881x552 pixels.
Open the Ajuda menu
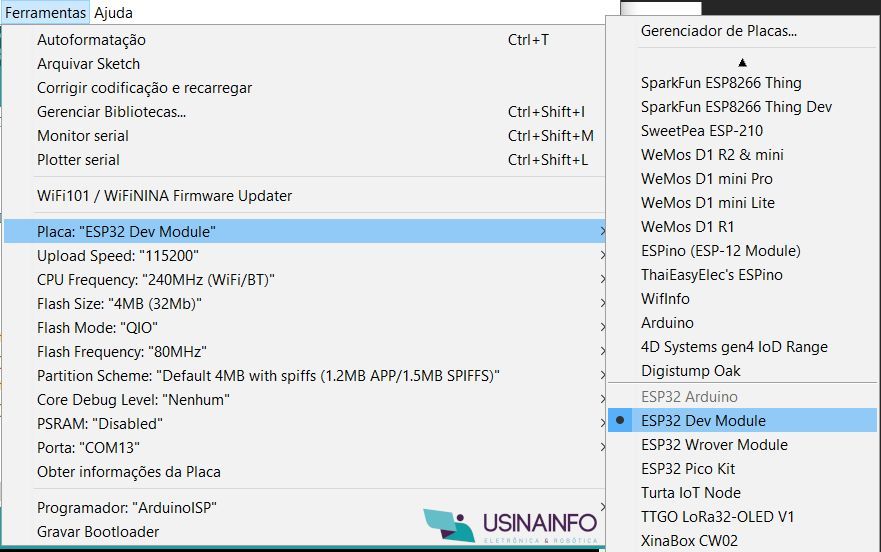[x=113, y=12]
